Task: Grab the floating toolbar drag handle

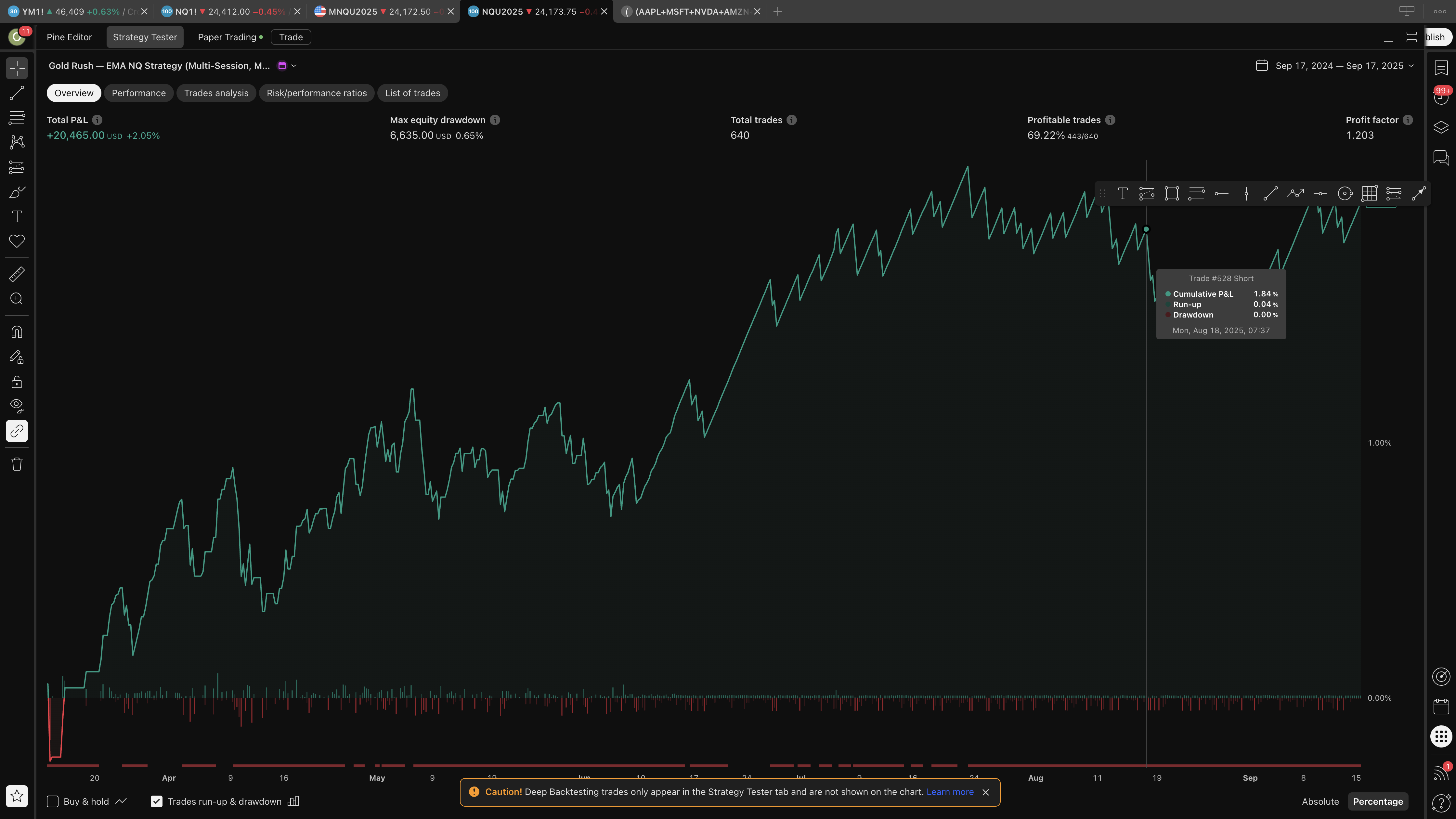Action: tap(1102, 194)
